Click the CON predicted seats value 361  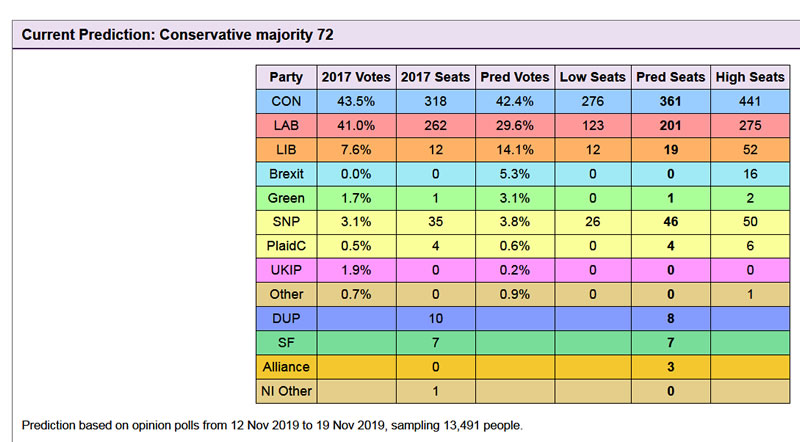[670, 101]
